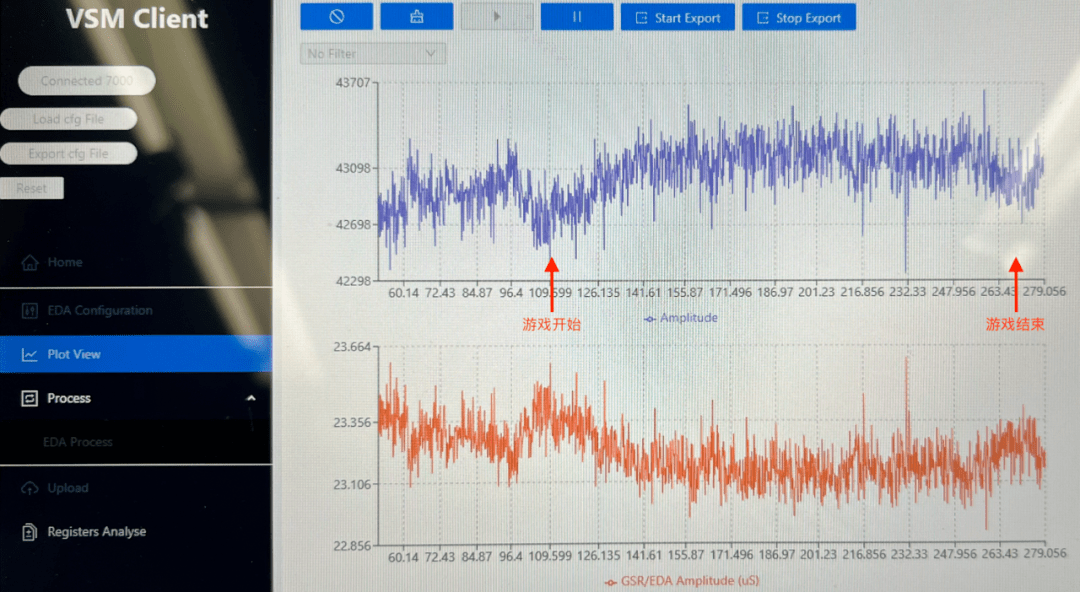This screenshot has width=1080, height=592.
Task: Open the No Filter dropdown
Action: click(x=373, y=53)
